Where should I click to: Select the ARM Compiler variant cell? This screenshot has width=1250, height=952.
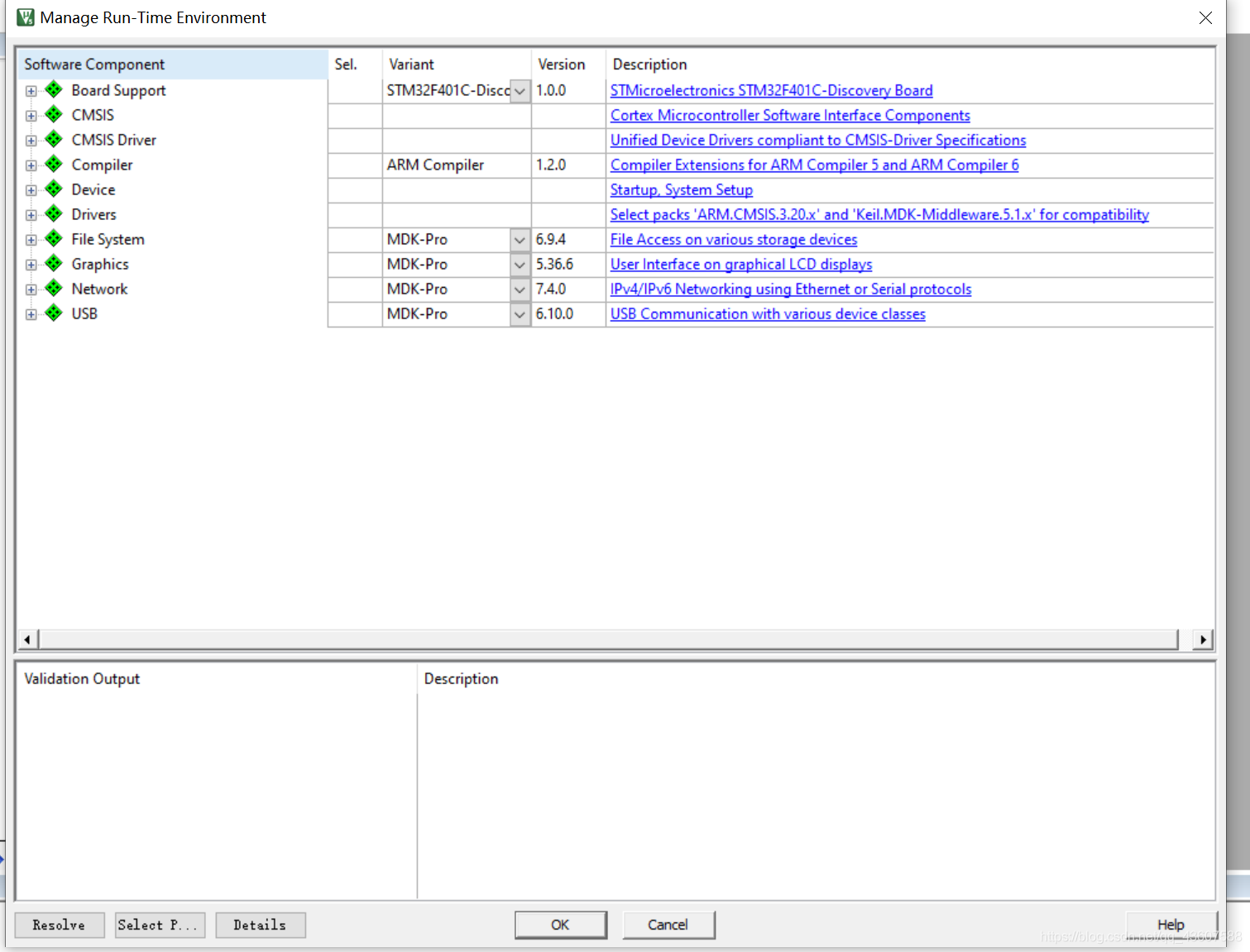tap(457, 165)
